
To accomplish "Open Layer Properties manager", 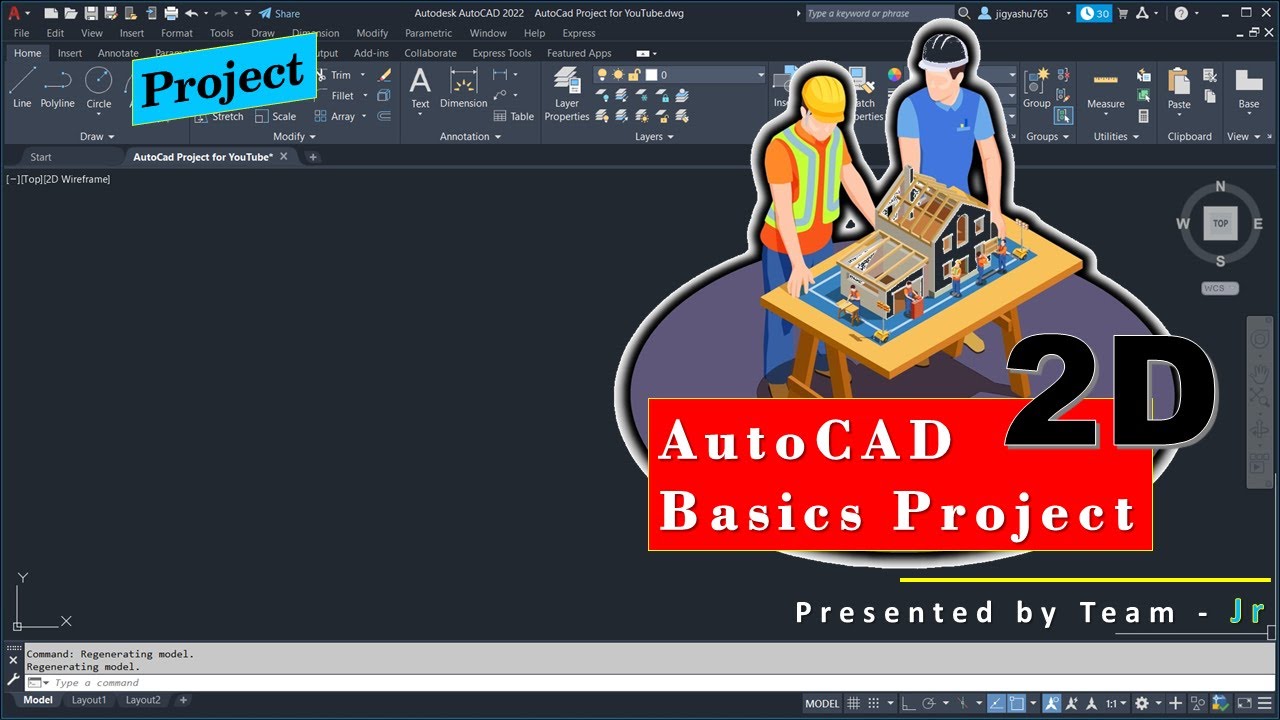I will 567,94.
